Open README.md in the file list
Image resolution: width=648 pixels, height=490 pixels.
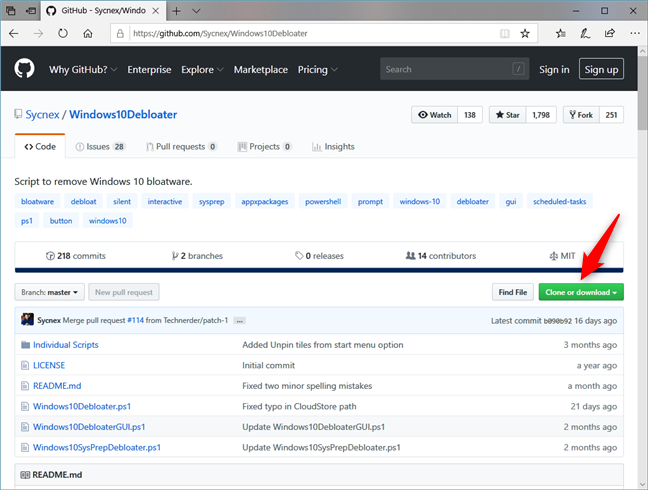click(57, 386)
